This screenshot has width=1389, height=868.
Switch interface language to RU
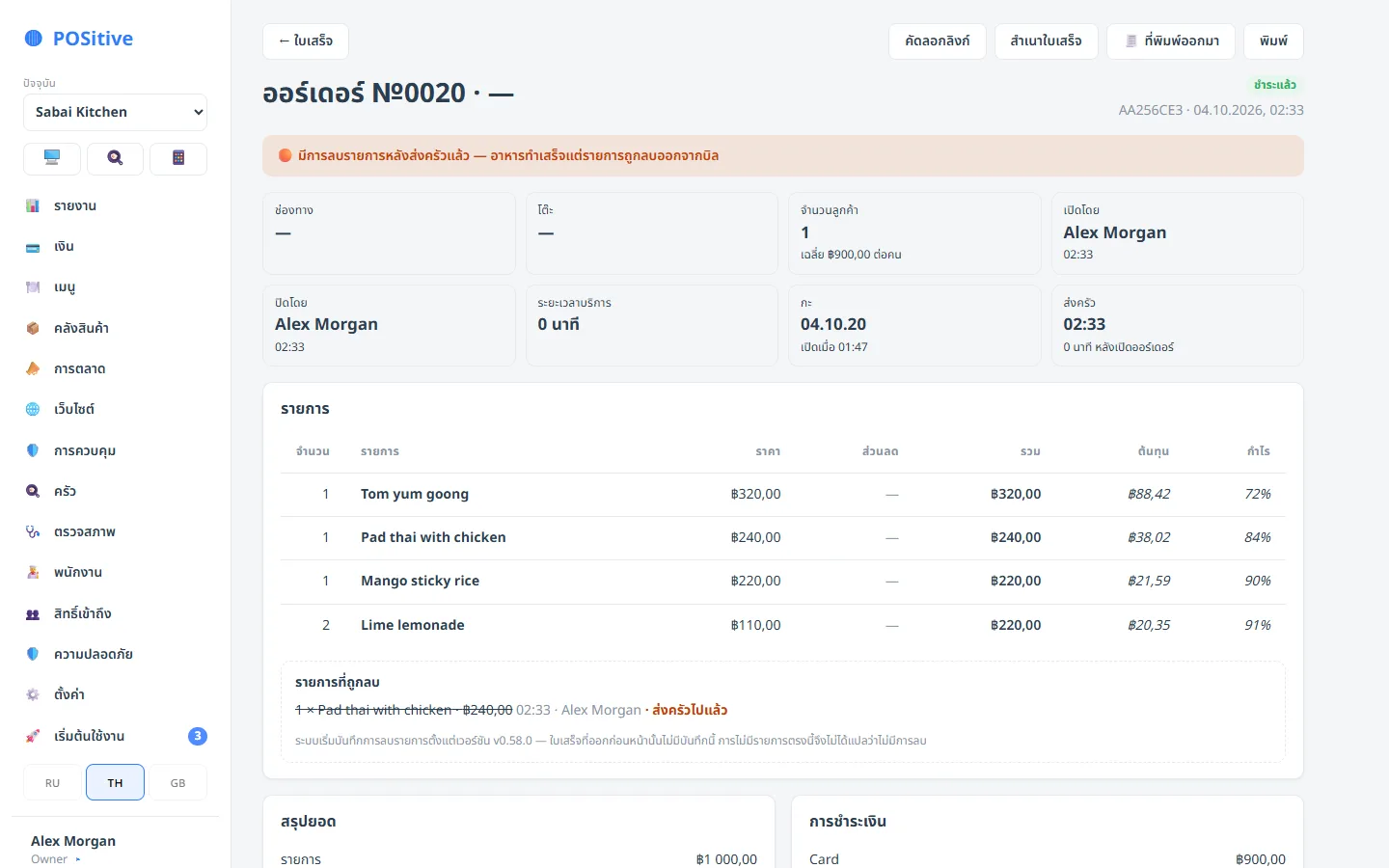(52, 782)
